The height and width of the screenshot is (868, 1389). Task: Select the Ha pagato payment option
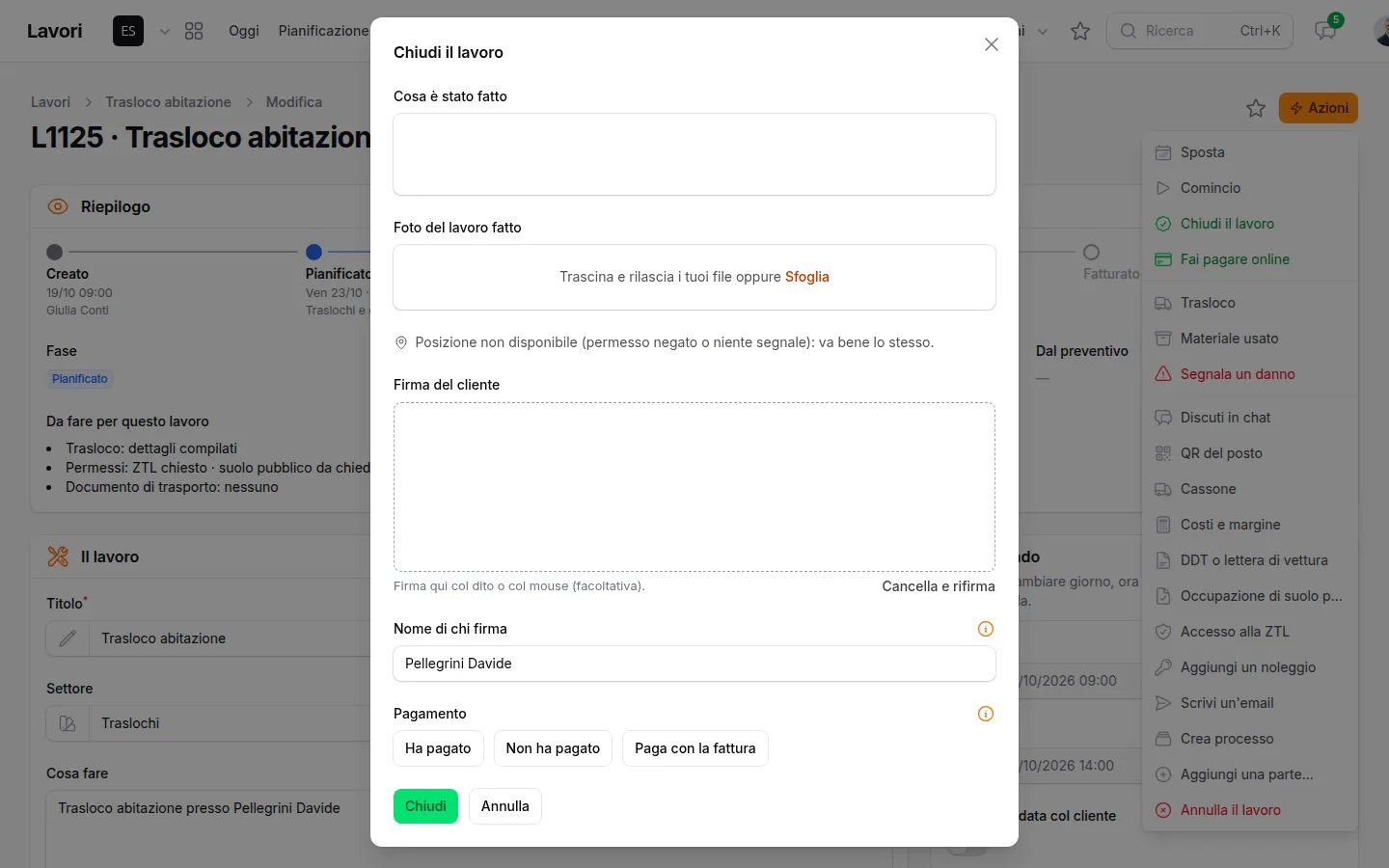(x=438, y=748)
